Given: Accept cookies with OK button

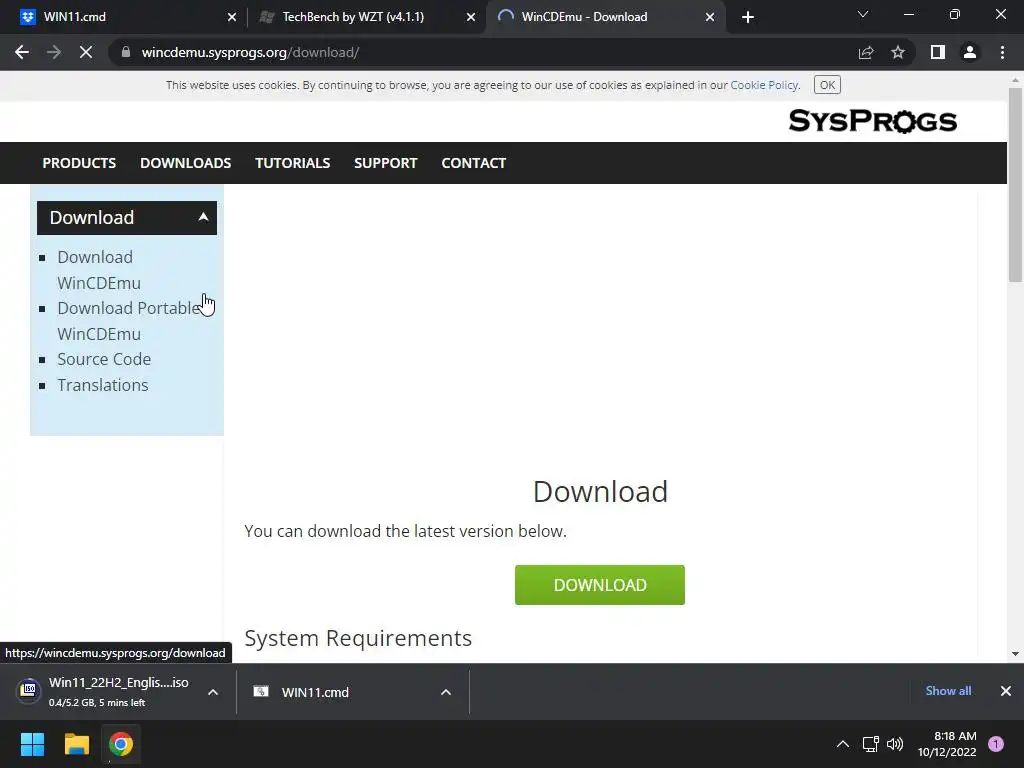Looking at the screenshot, I should click(x=827, y=85).
